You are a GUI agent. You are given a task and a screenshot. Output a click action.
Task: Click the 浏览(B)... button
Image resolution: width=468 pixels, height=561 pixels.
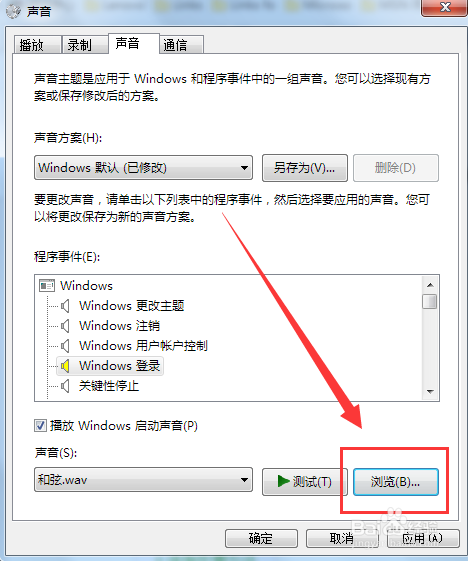[396, 482]
